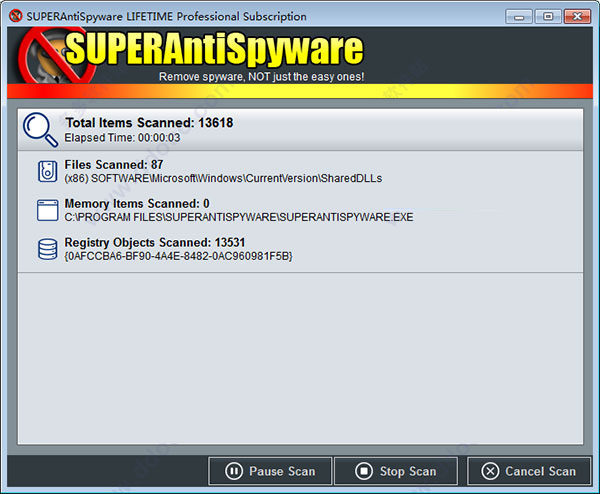This screenshot has width=600, height=494.
Task: Select the Registry Objects Scanned: 13531 label
Action: pos(155,243)
